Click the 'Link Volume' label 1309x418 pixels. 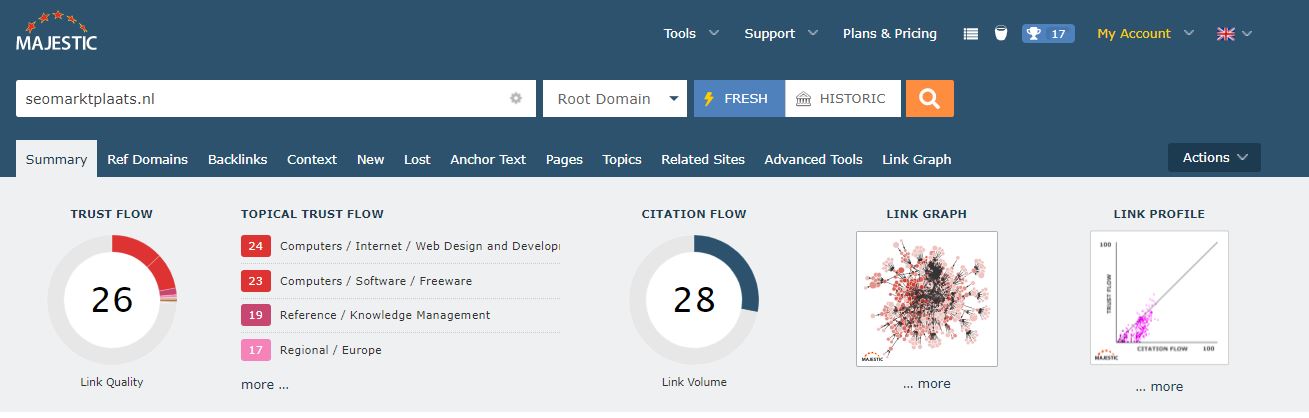coord(694,382)
